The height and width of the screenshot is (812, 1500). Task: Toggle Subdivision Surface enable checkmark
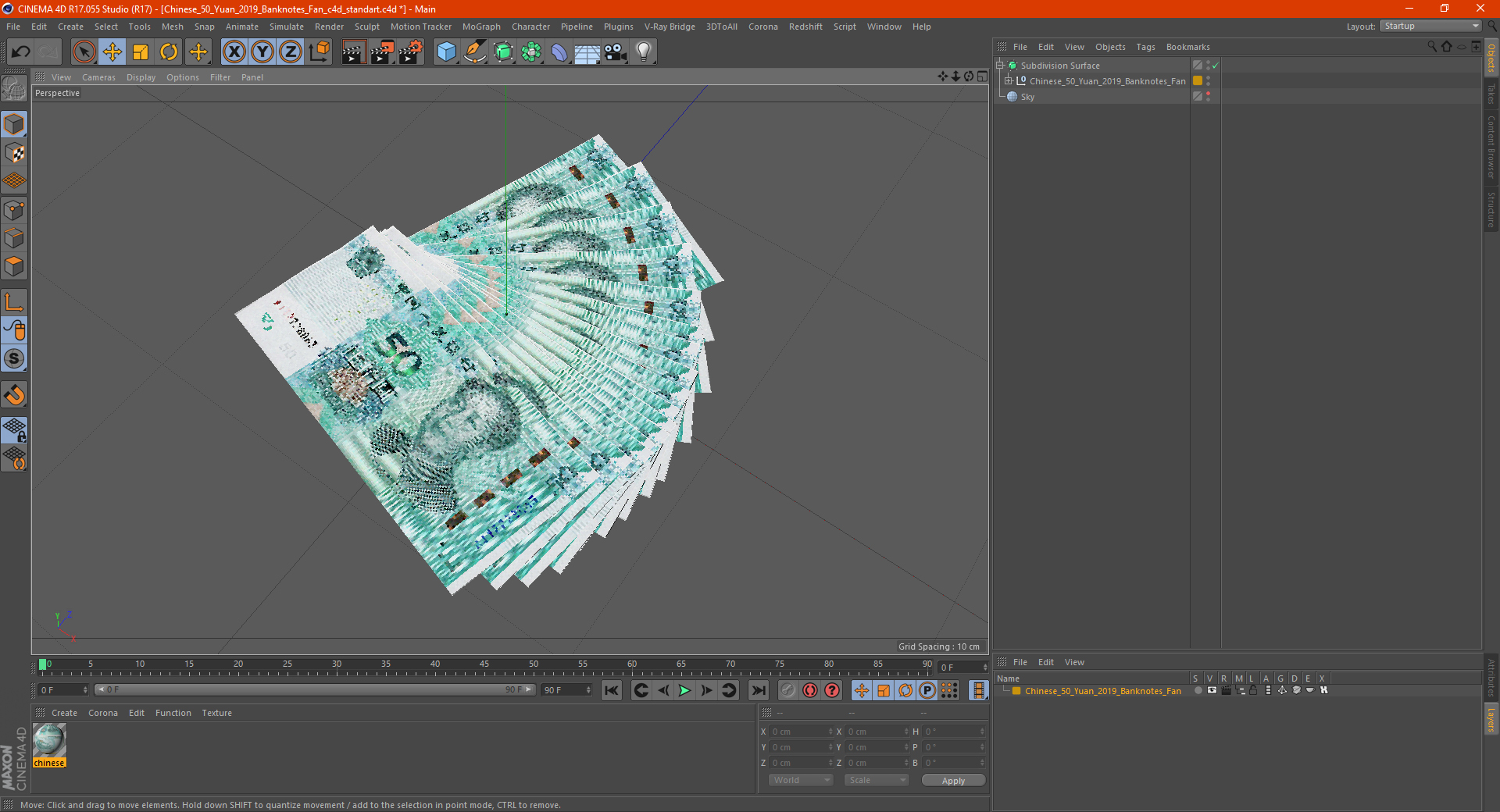[x=1215, y=66]
